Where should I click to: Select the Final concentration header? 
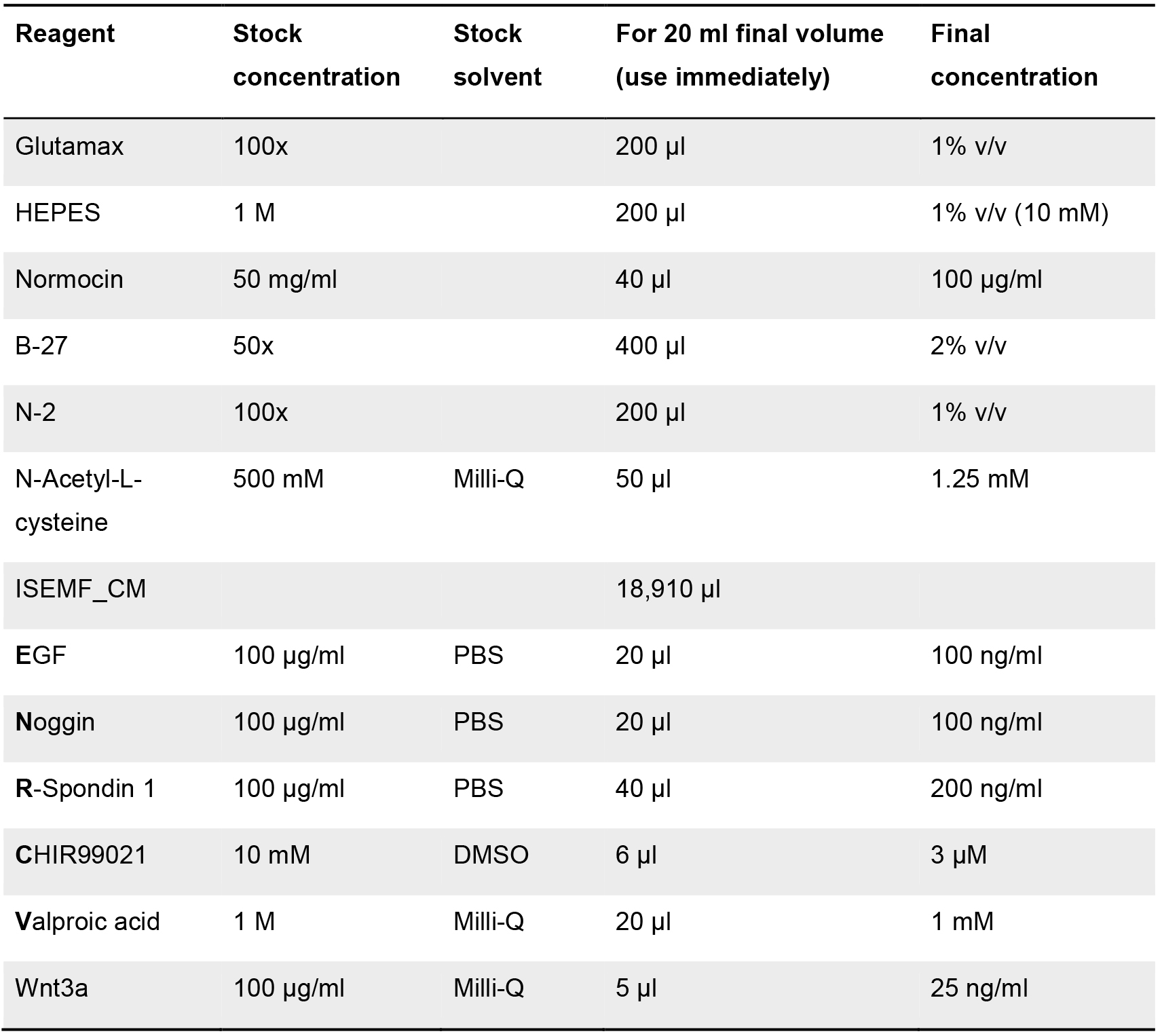pos(1014,55)
